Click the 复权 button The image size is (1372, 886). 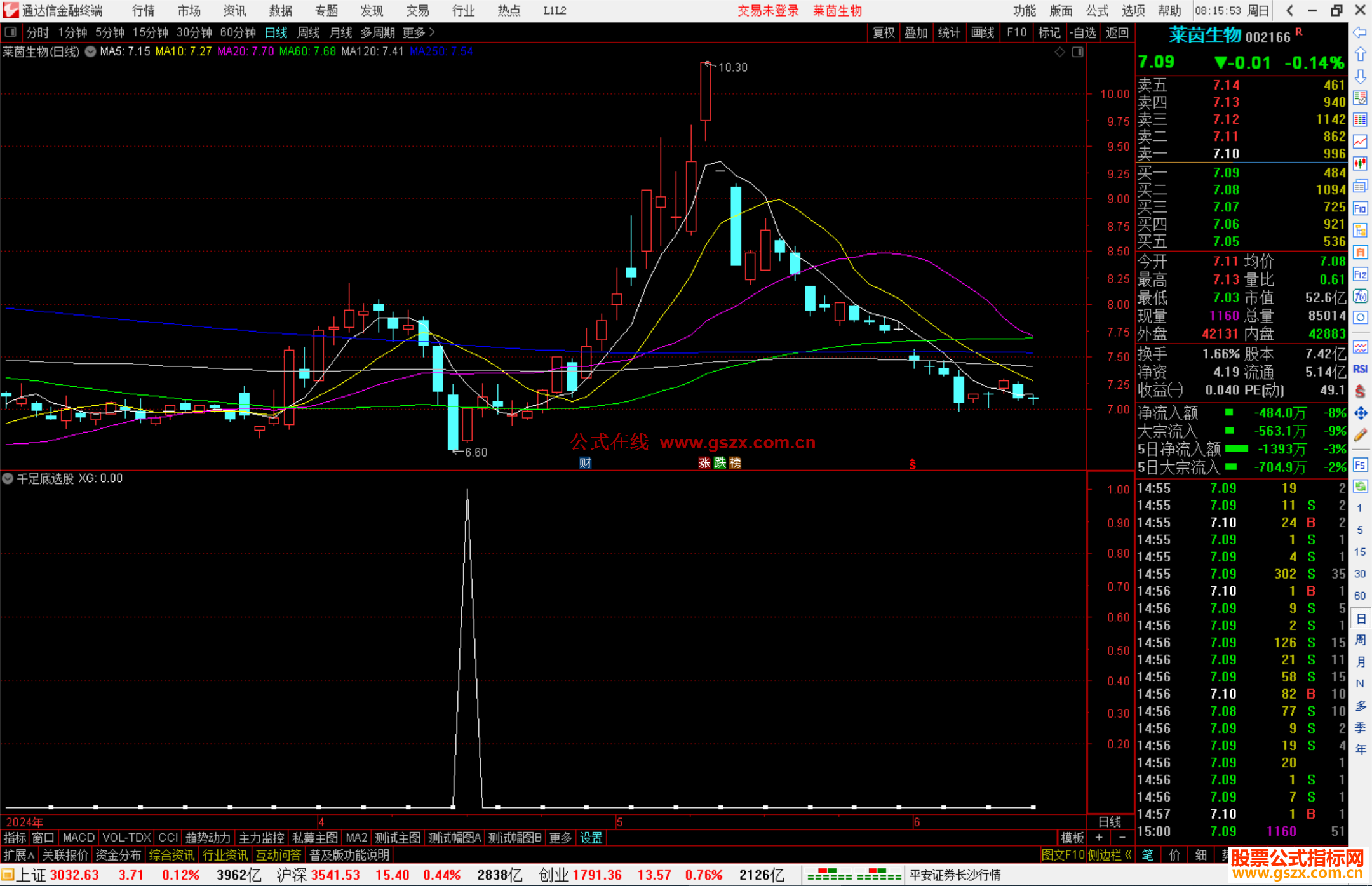pos(883,32)
